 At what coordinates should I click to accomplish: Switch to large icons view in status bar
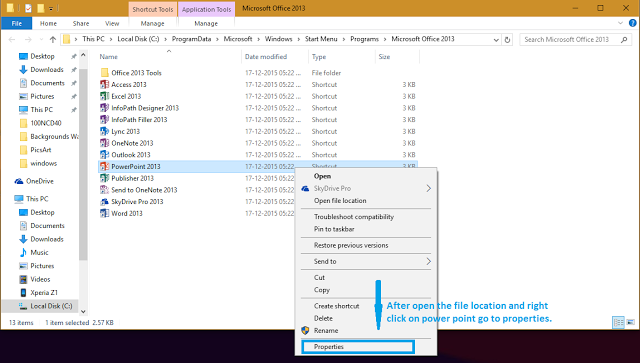click(x=631, y=323)
